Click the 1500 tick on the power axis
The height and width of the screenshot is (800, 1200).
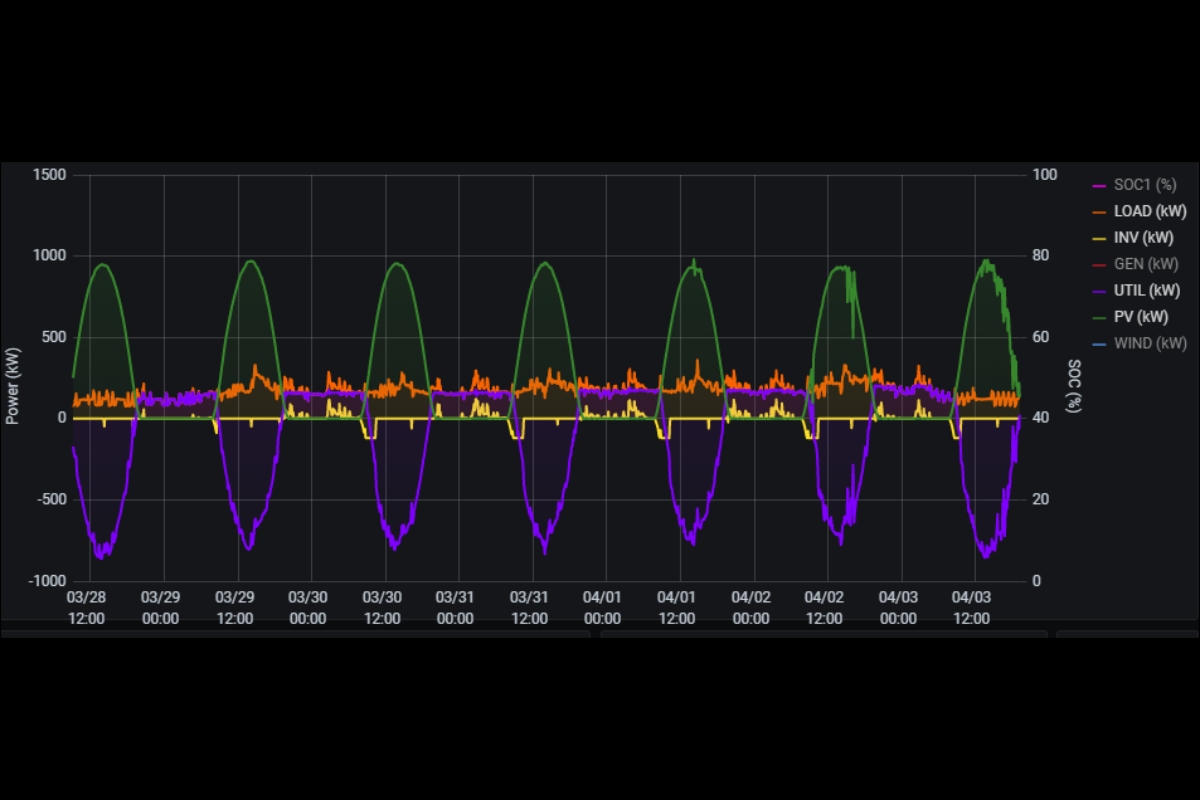49,175
